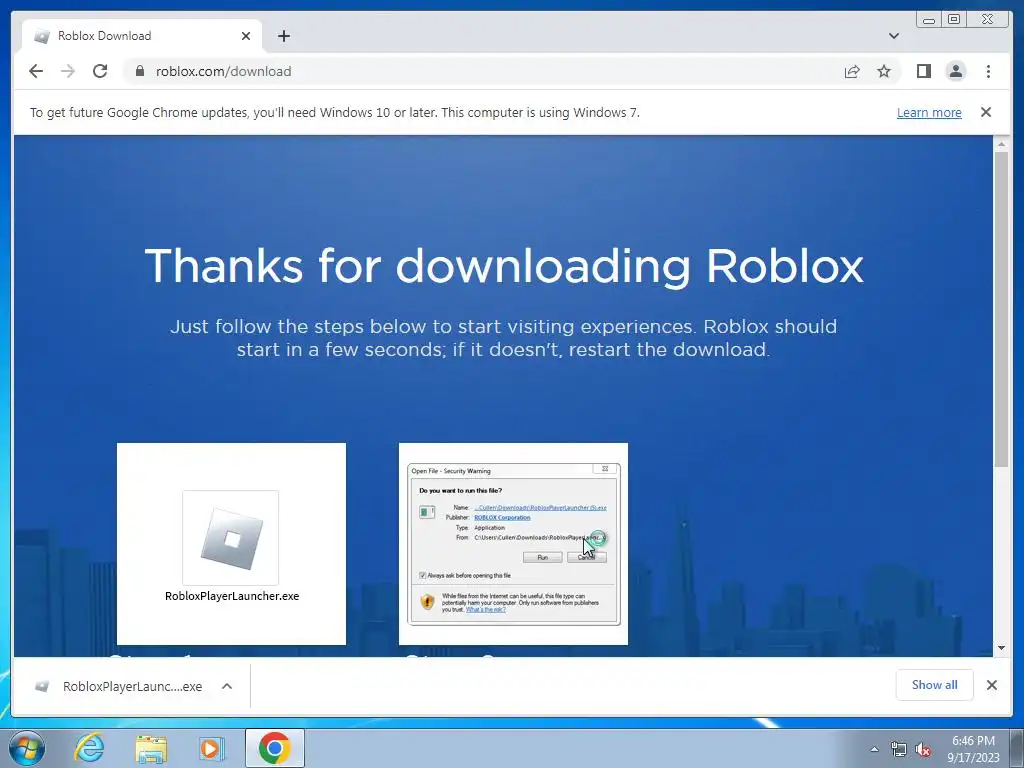Close the Roblox Download tab

246,36
